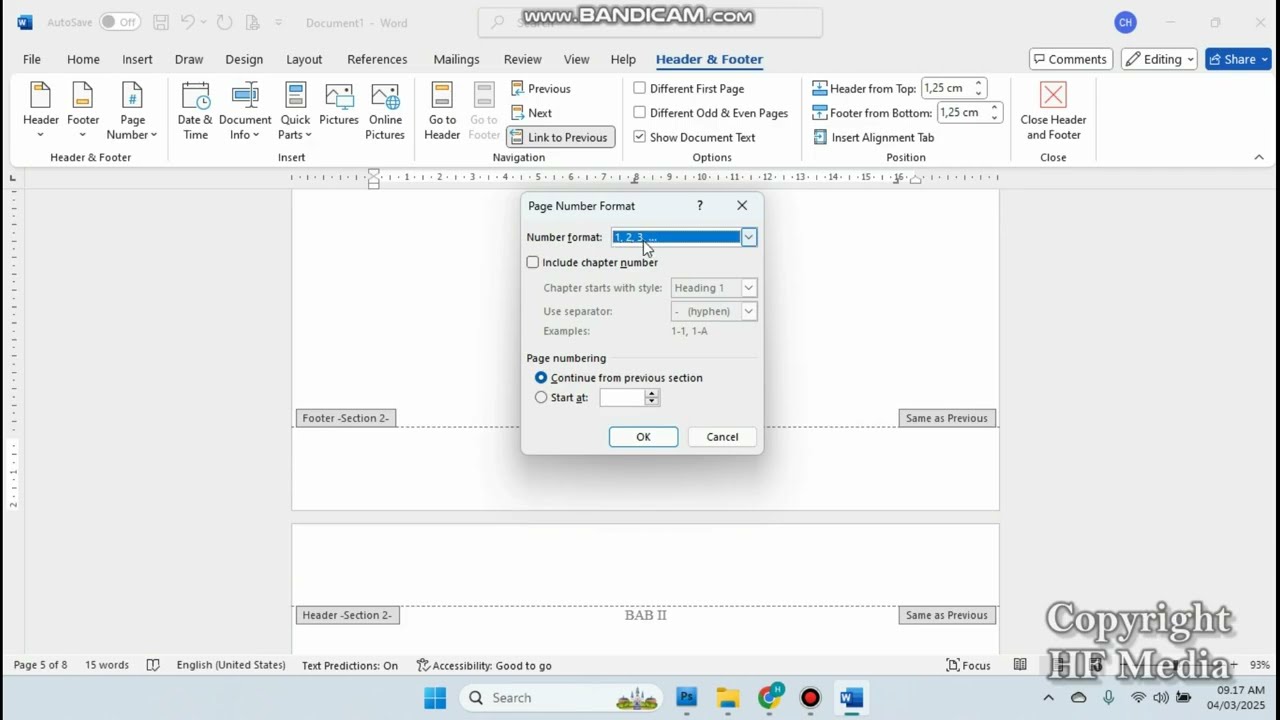Open Share dropdown
The image size is (1280, 720).
[1265, 59]
